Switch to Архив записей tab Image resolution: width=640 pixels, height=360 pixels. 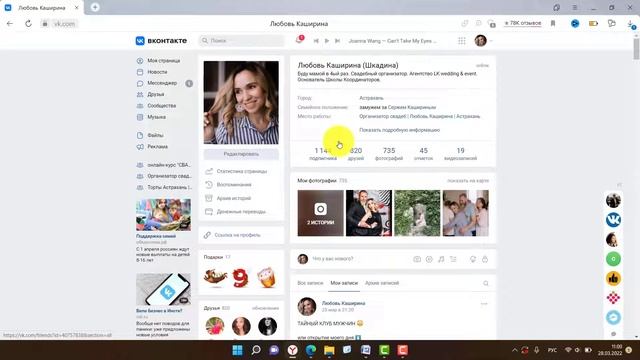pos(382,283)
